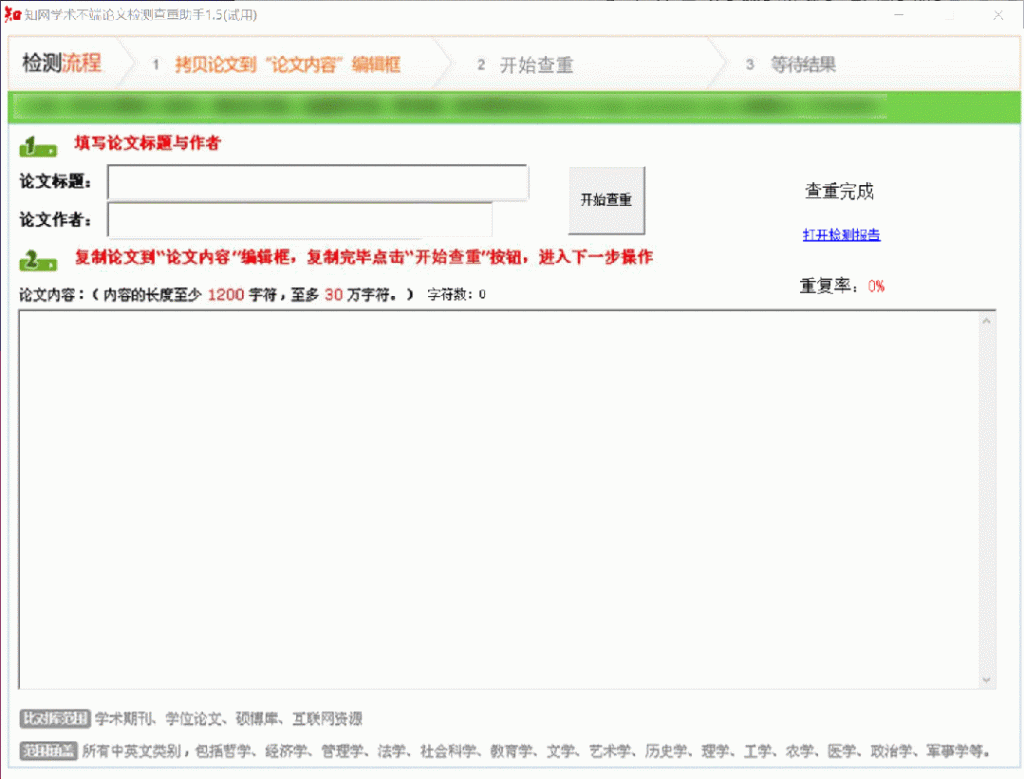The height and width of the screenshot is (779, 1024).
Task: Click the app logo icon in title bar
Action: (x=12, y=14)
